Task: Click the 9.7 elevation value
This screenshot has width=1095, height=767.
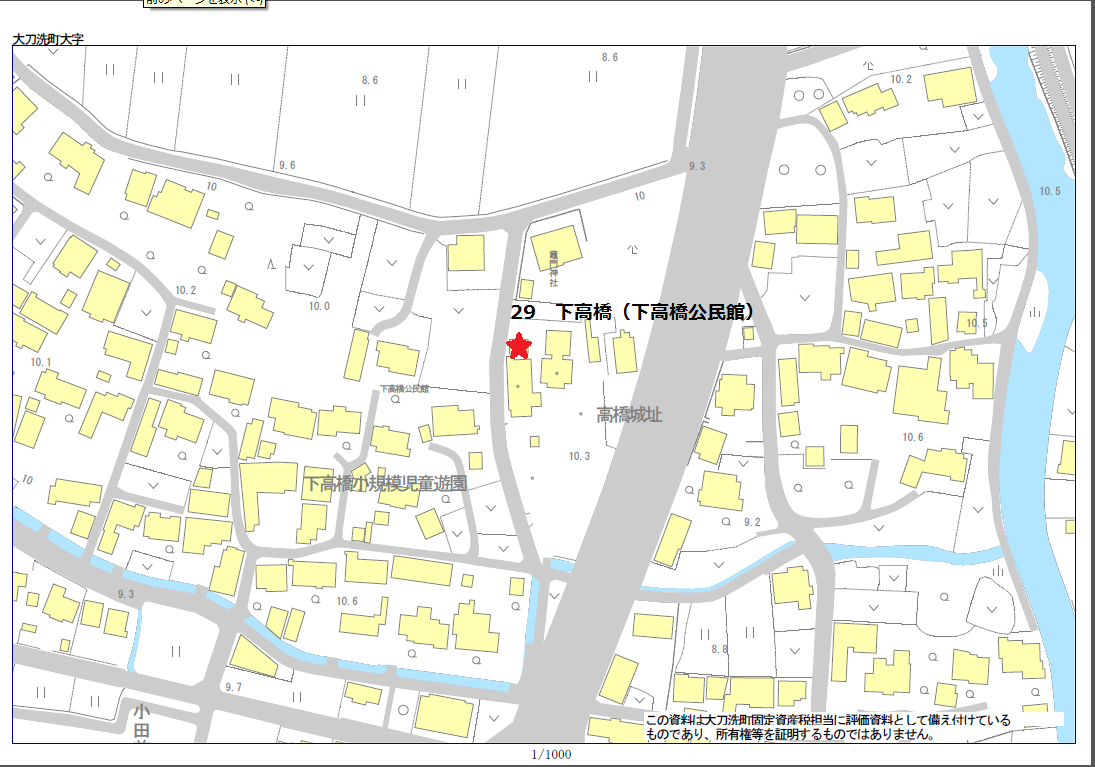Action: coord(234,687)
